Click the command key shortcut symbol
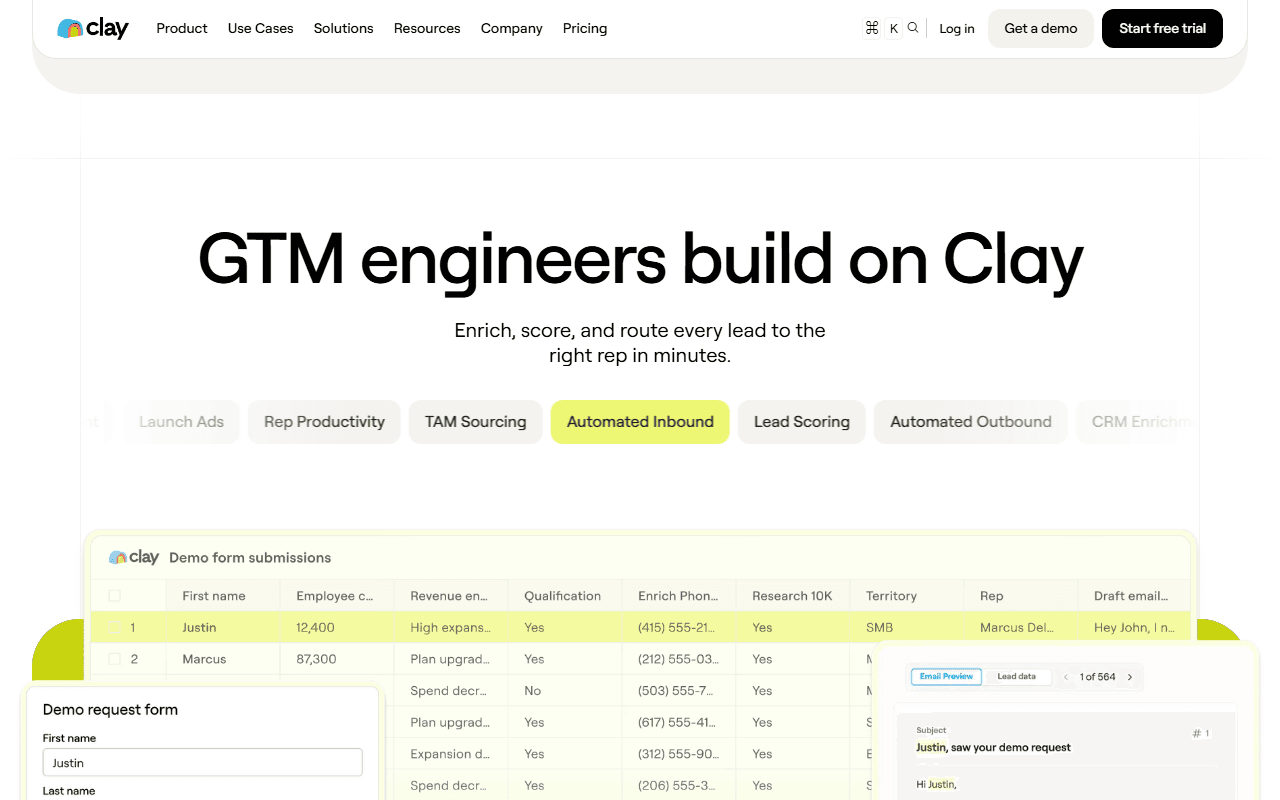1280x800 pixels. [872, 28]
